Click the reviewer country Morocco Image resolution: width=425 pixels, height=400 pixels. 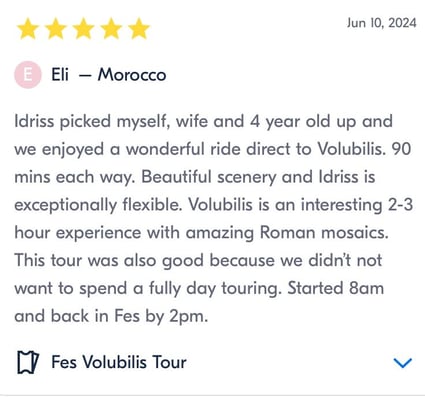(x=132, y=75)
